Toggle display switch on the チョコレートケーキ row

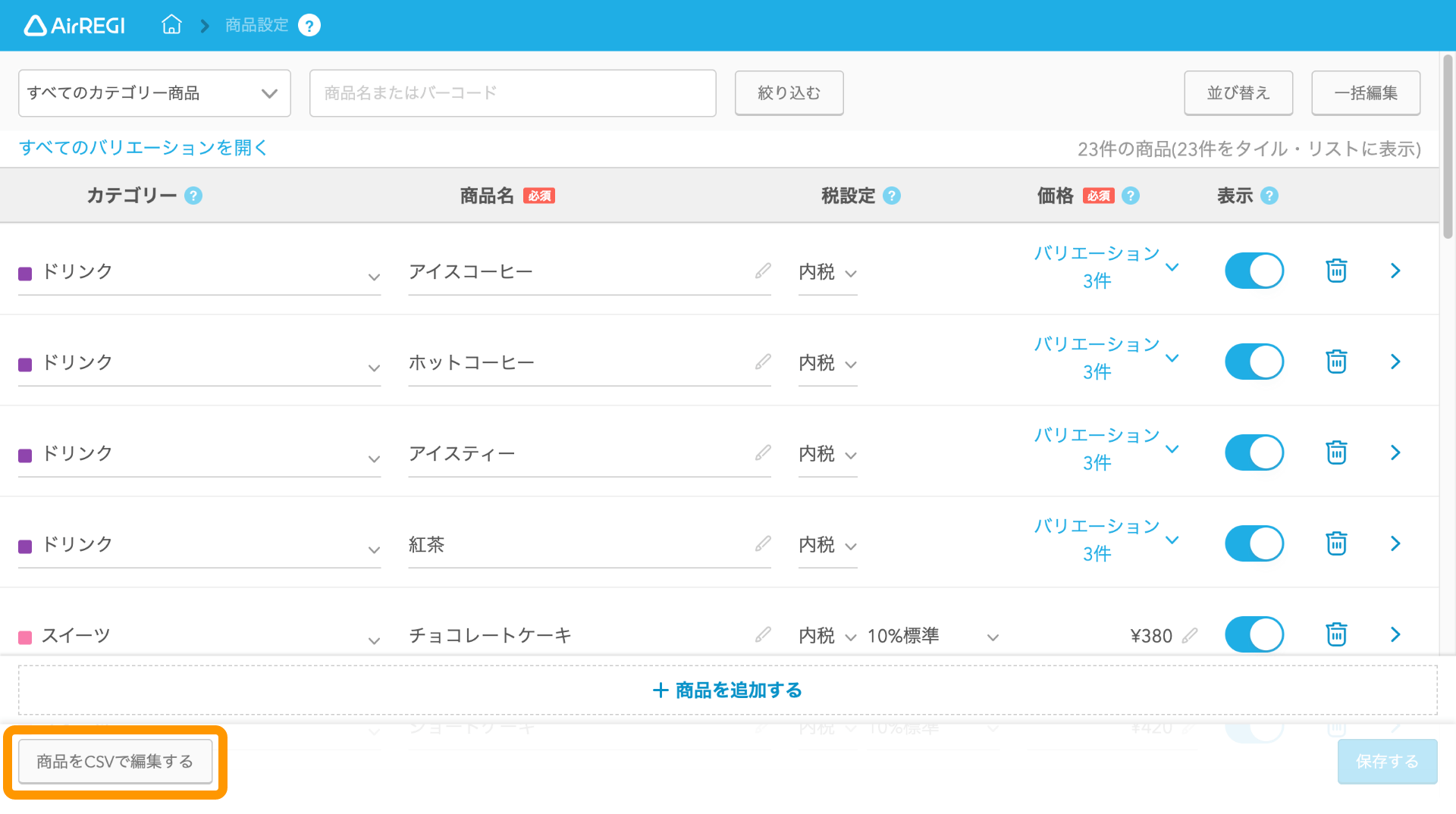point(1254,634)
